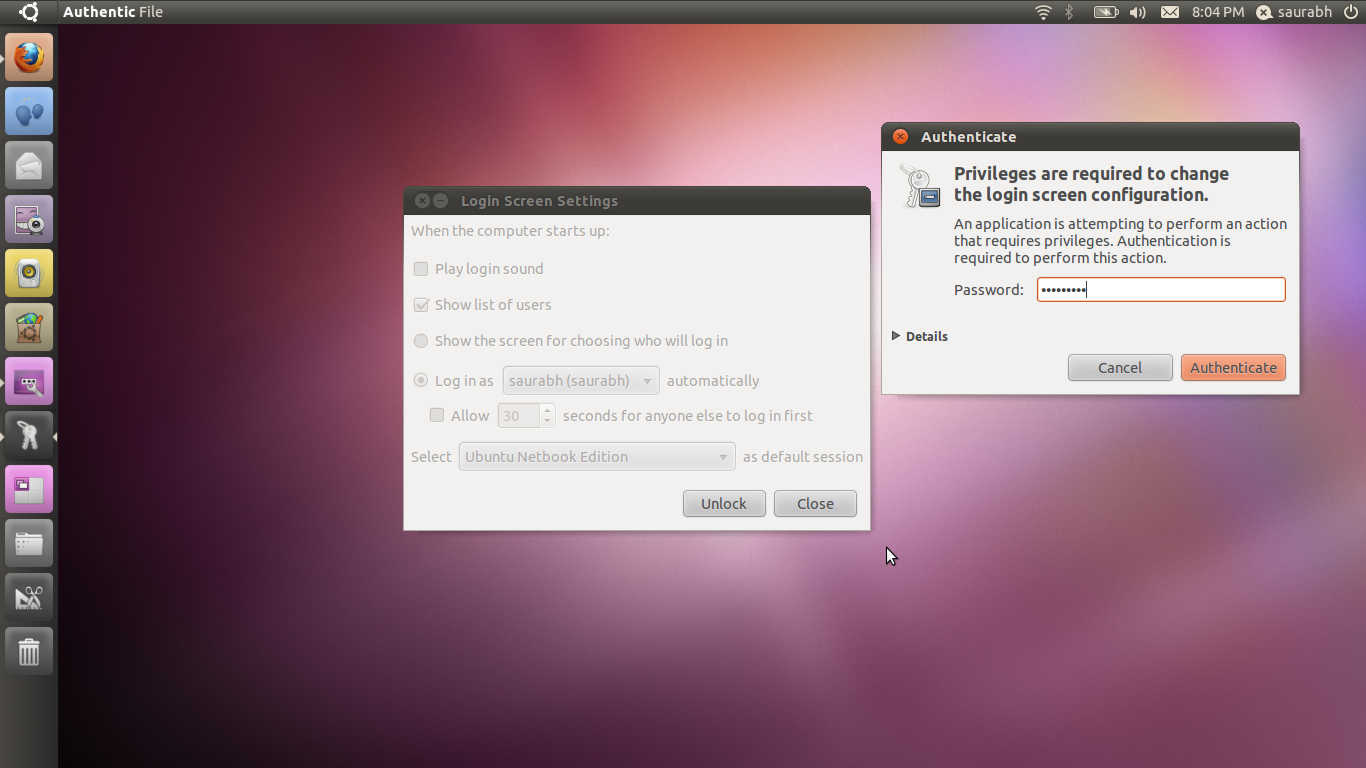Launch Firefox from the launcher
The height and width of the screenshot is (768, 1366).
(29, 57)
